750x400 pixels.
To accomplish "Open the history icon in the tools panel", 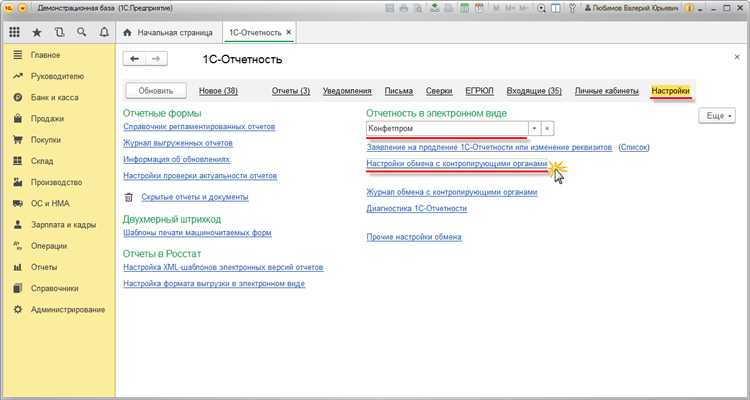I will pyautogui.click(x=59, y=32).
